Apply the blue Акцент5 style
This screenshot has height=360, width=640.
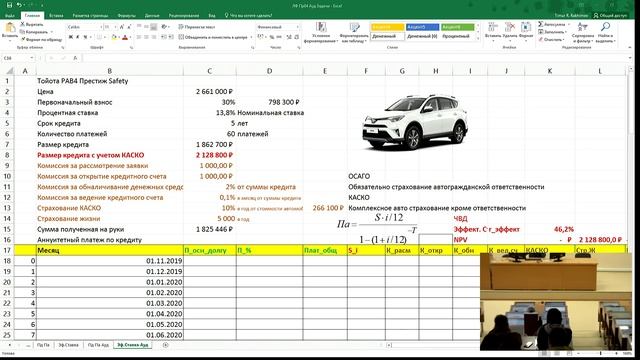[x=422, y=27]
